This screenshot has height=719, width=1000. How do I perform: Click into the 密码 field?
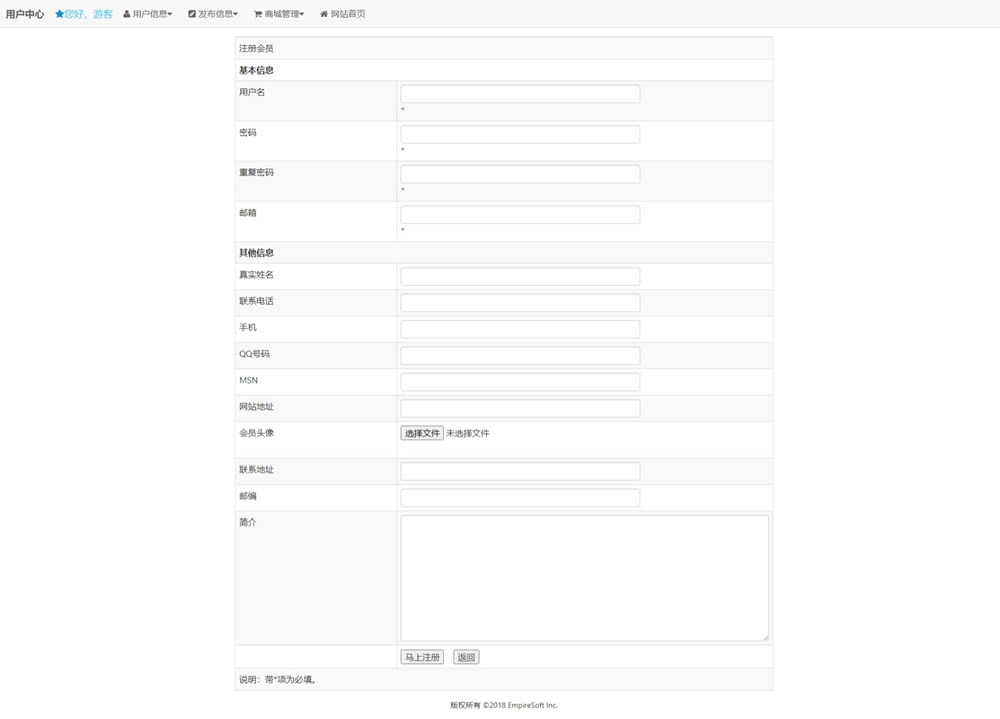coord(520,134)
